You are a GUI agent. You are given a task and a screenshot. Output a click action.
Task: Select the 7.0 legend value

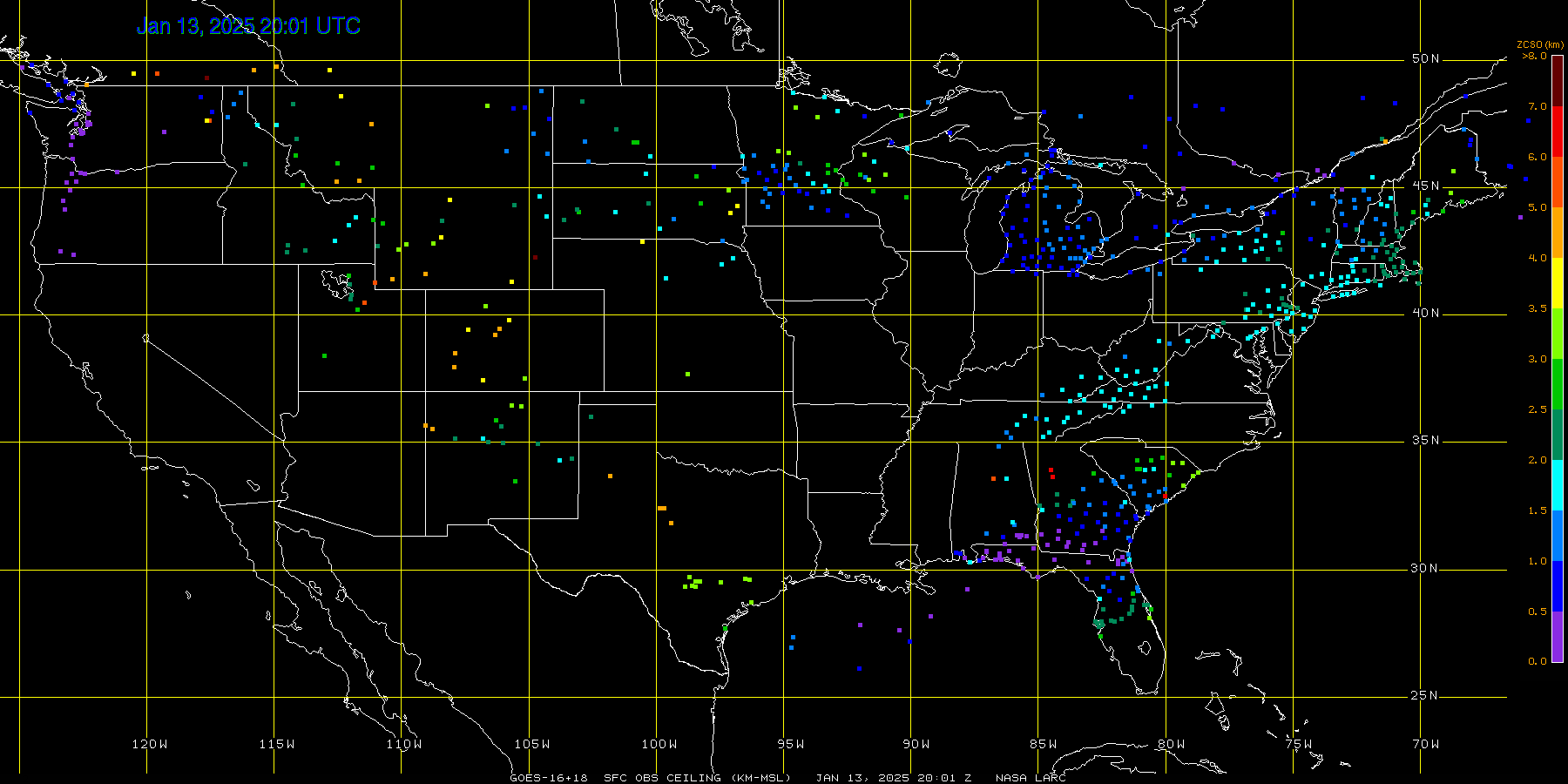point(1538,106)
